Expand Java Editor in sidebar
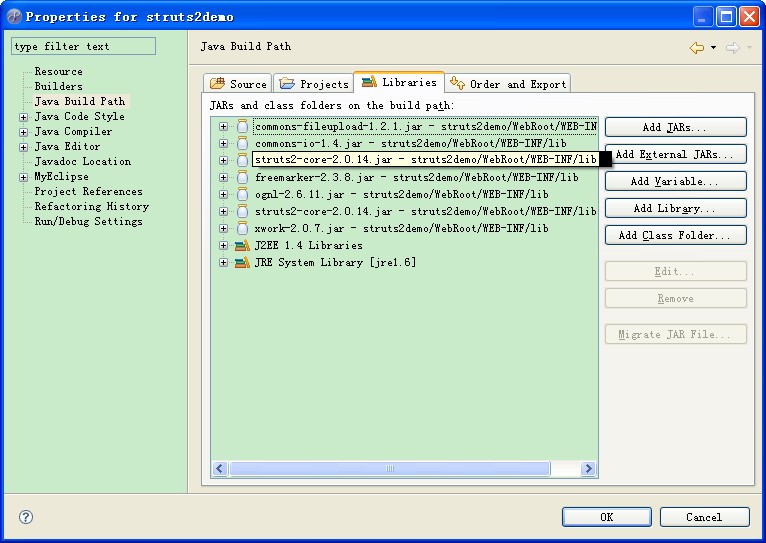 coord(23,147)
